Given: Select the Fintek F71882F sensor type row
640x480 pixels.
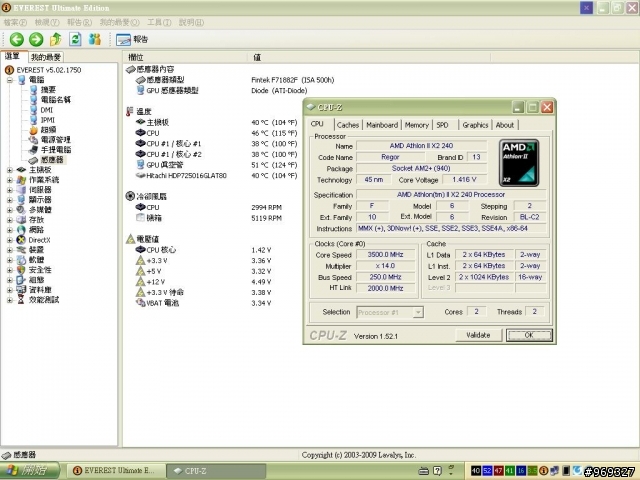Looking at the screenshot, I should pos(235,80).
